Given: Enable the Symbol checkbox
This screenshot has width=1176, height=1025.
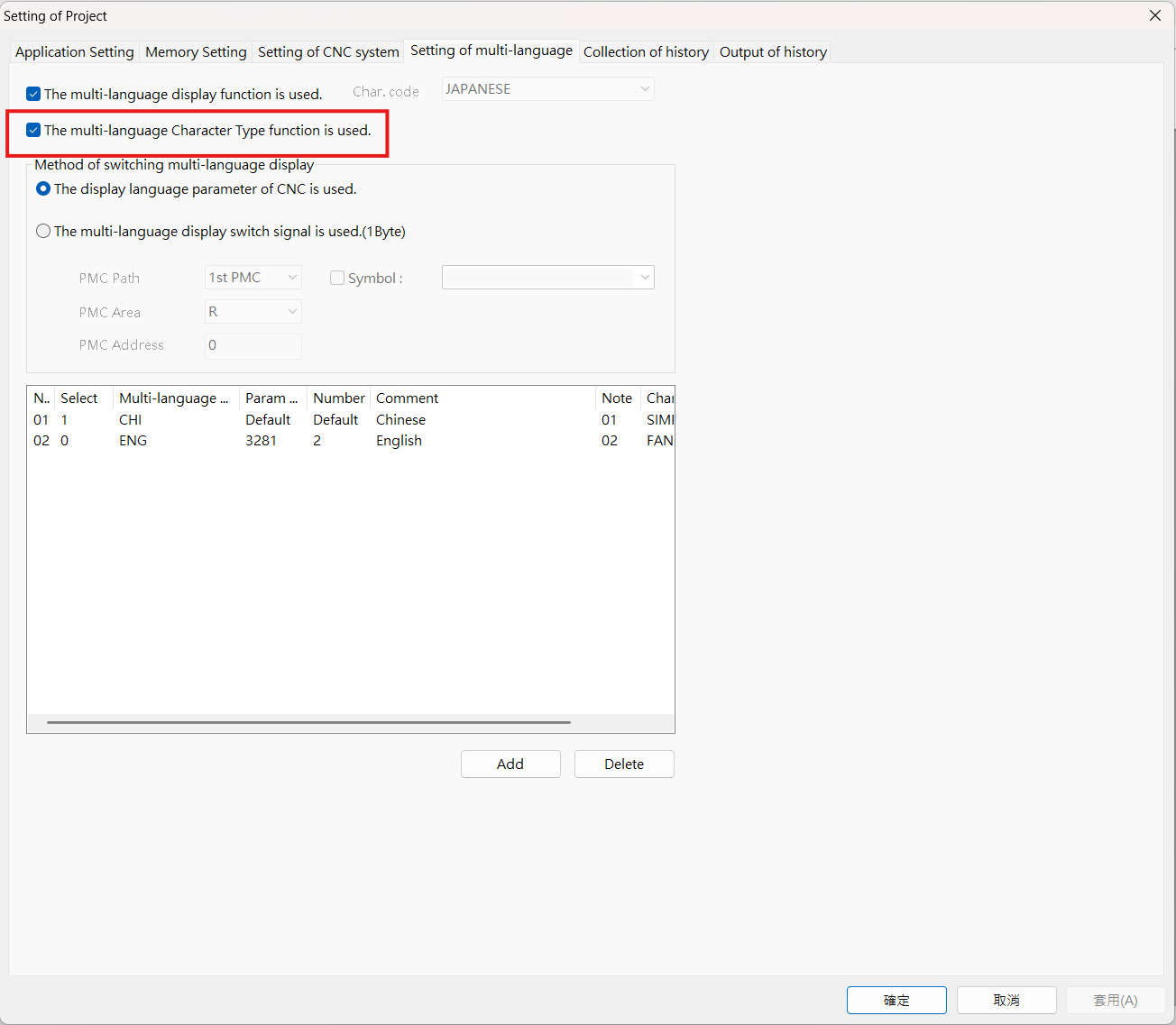Looking at the screenshot, I should pos(337,278).
